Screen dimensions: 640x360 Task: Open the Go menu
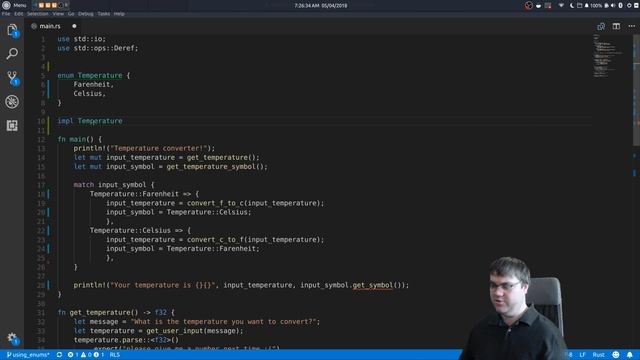[x=71, y=14]
